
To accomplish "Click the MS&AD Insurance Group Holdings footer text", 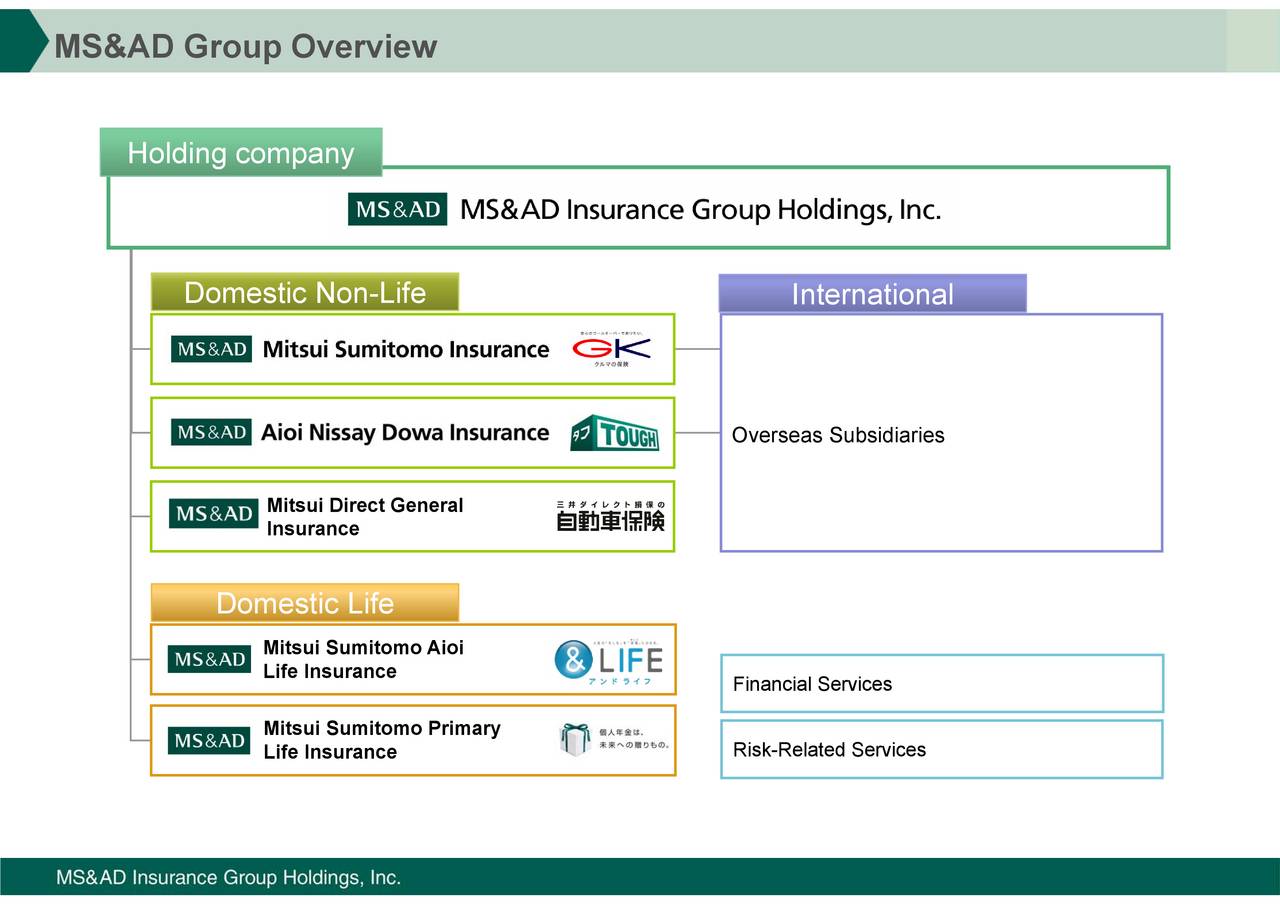I will (228, 877).
